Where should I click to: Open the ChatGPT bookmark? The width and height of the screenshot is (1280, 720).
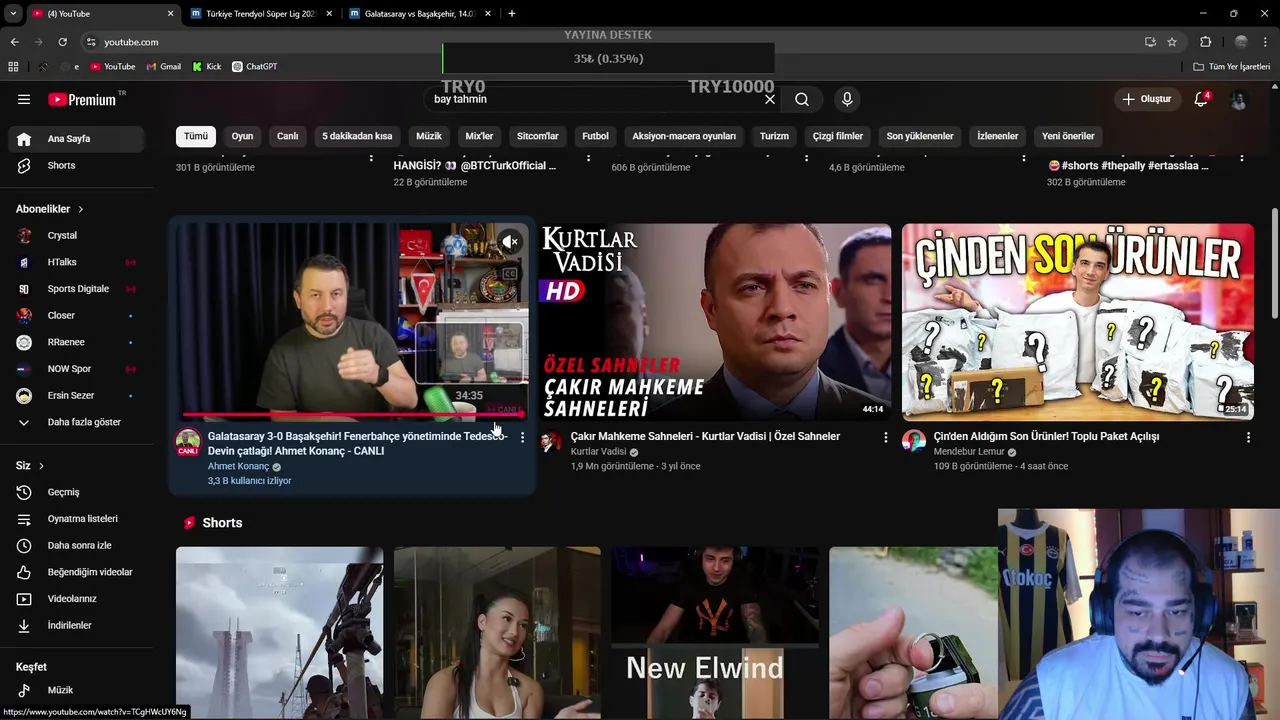pos(255,67)
